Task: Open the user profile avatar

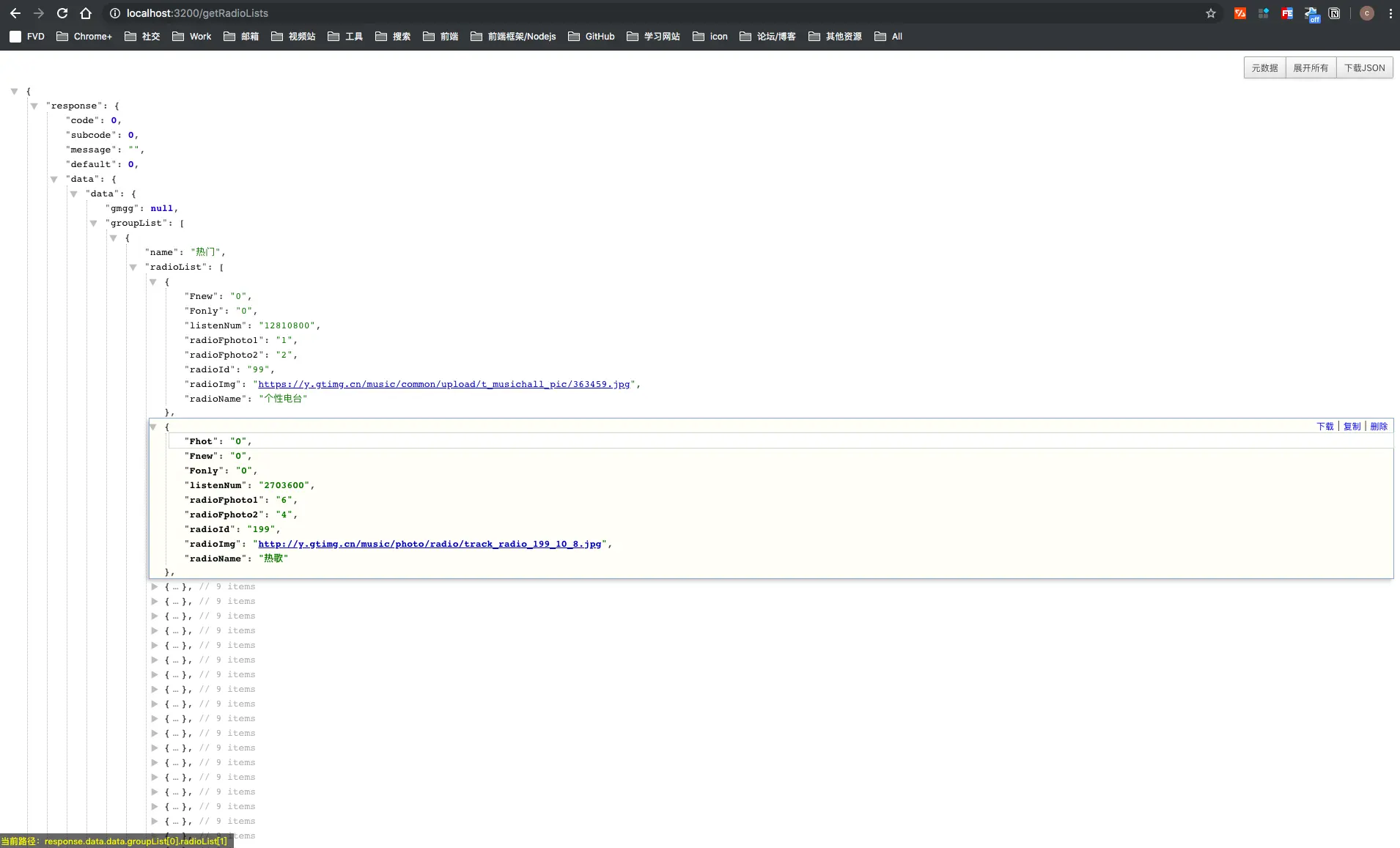Action: pyautogui.click(x=1367, y=13)
